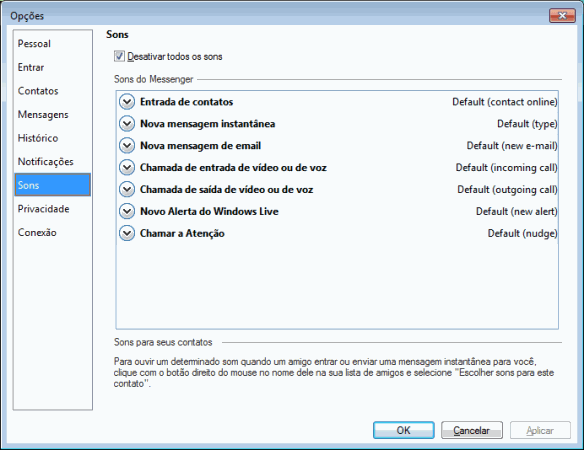Screen dimensions: 584x450
Task: Select the 'Default (type)' sound value
Action: click(x=527, y=124)
